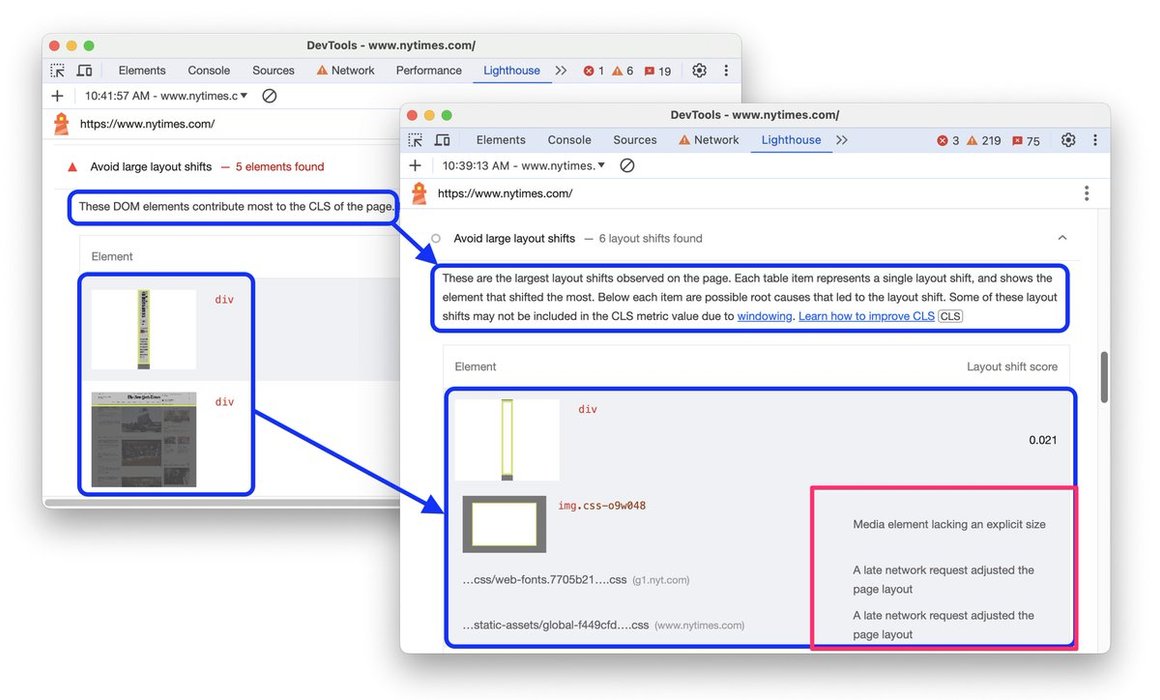Click img.css-o9w048 element thumbnail
Image resolution: width=1160 pixels, height=700 pixels.
pos(505,524)
